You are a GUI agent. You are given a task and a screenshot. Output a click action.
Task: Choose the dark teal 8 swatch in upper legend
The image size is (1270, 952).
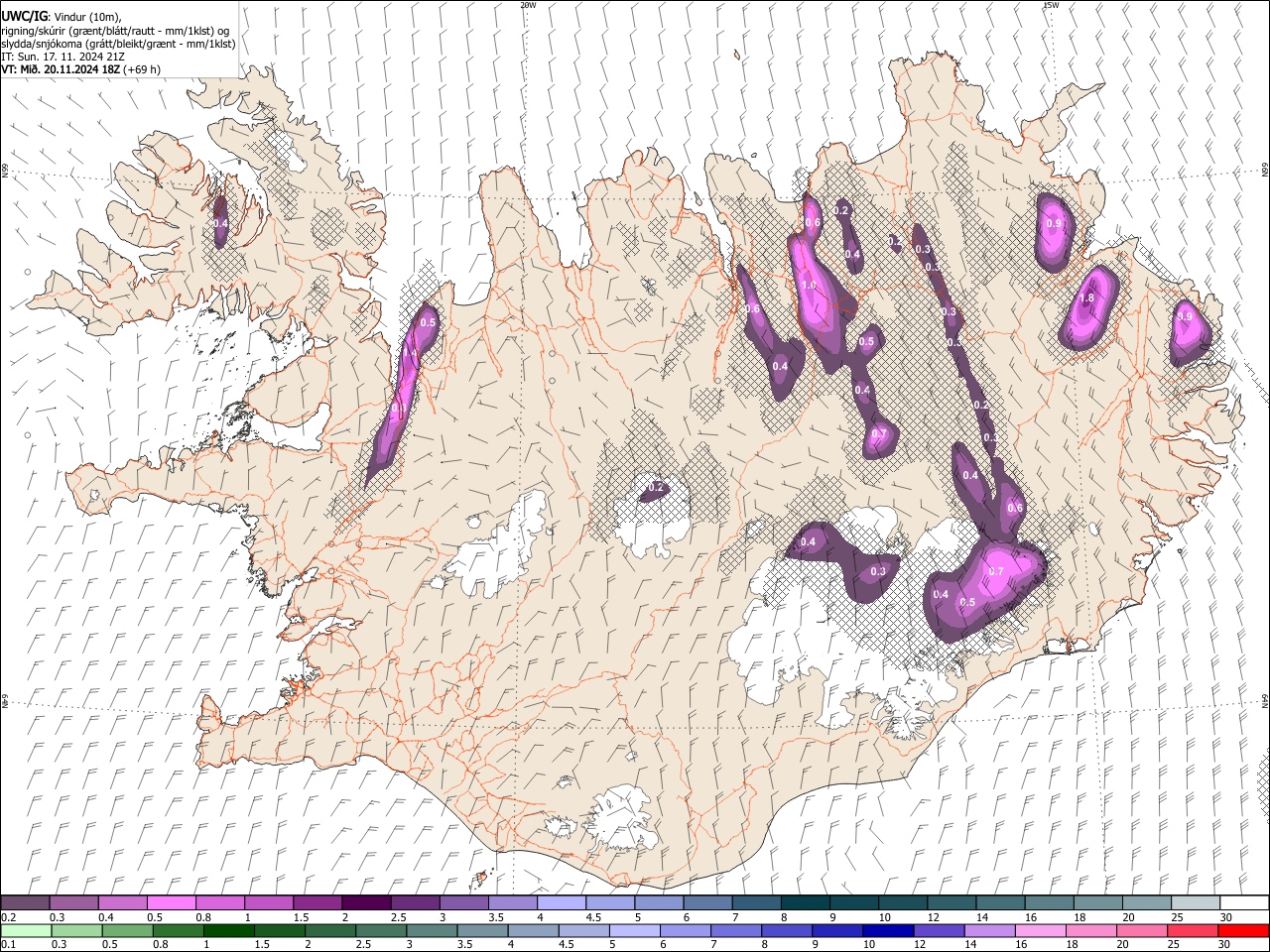[805, 902]
